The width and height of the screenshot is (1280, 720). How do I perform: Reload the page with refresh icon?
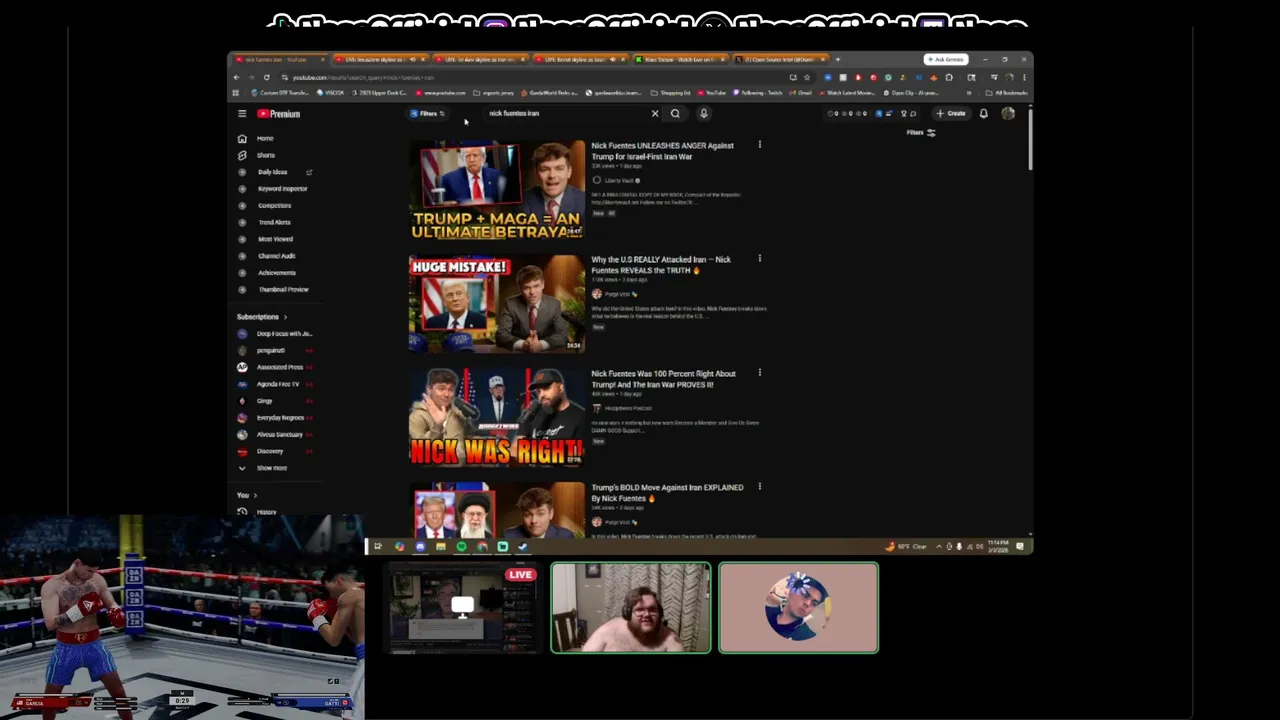pyautogui.click(x=266, y=78)
